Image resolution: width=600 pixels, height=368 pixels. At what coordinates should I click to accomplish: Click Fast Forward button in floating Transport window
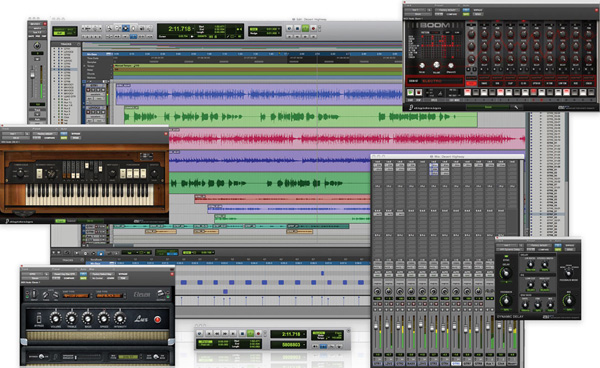pos(225,334)
